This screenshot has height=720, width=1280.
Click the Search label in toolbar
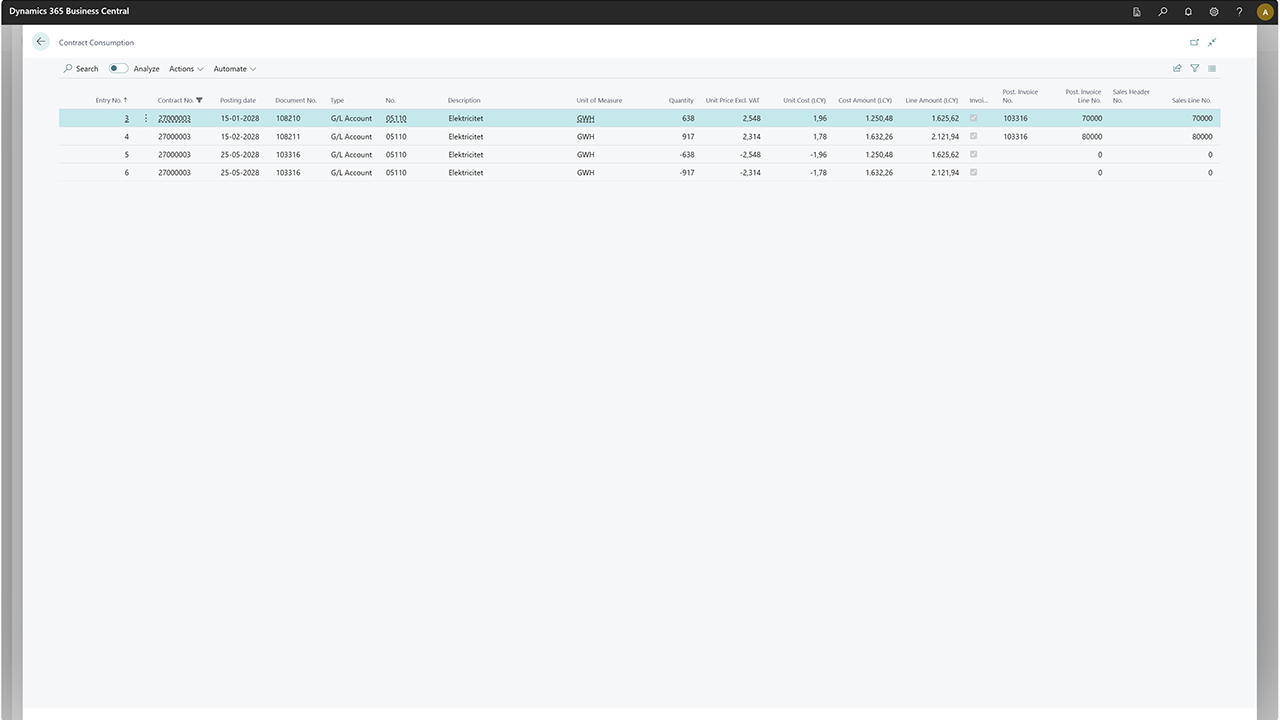pyautogui.click(x=87, y=69)
